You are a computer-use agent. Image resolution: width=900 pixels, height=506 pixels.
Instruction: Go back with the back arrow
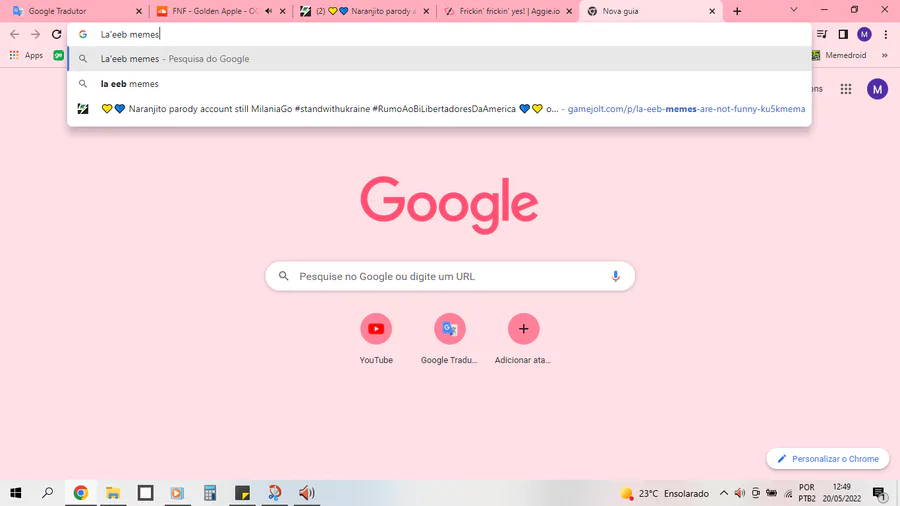click(x=14, y=34)
